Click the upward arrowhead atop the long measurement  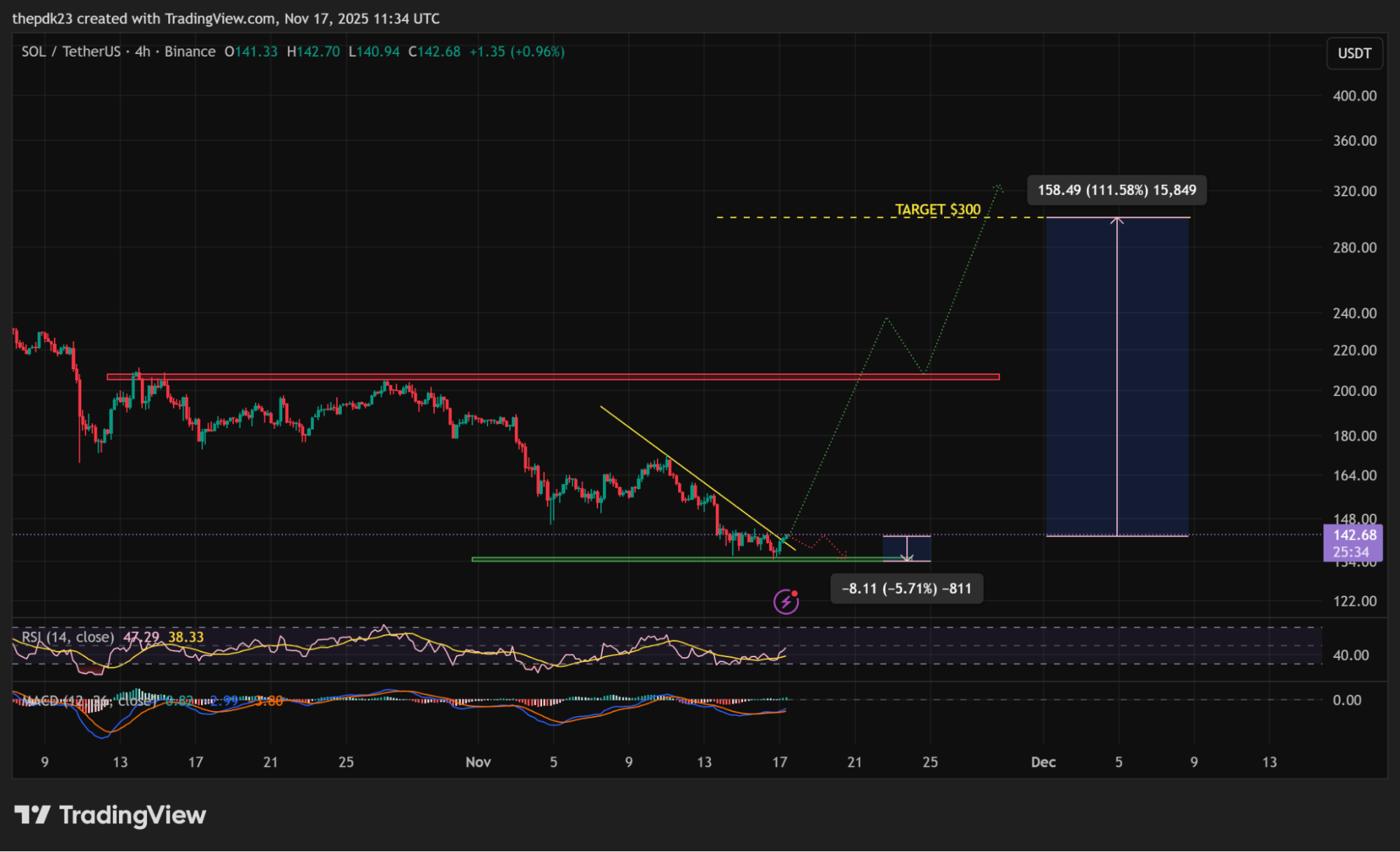[1117, 221]
